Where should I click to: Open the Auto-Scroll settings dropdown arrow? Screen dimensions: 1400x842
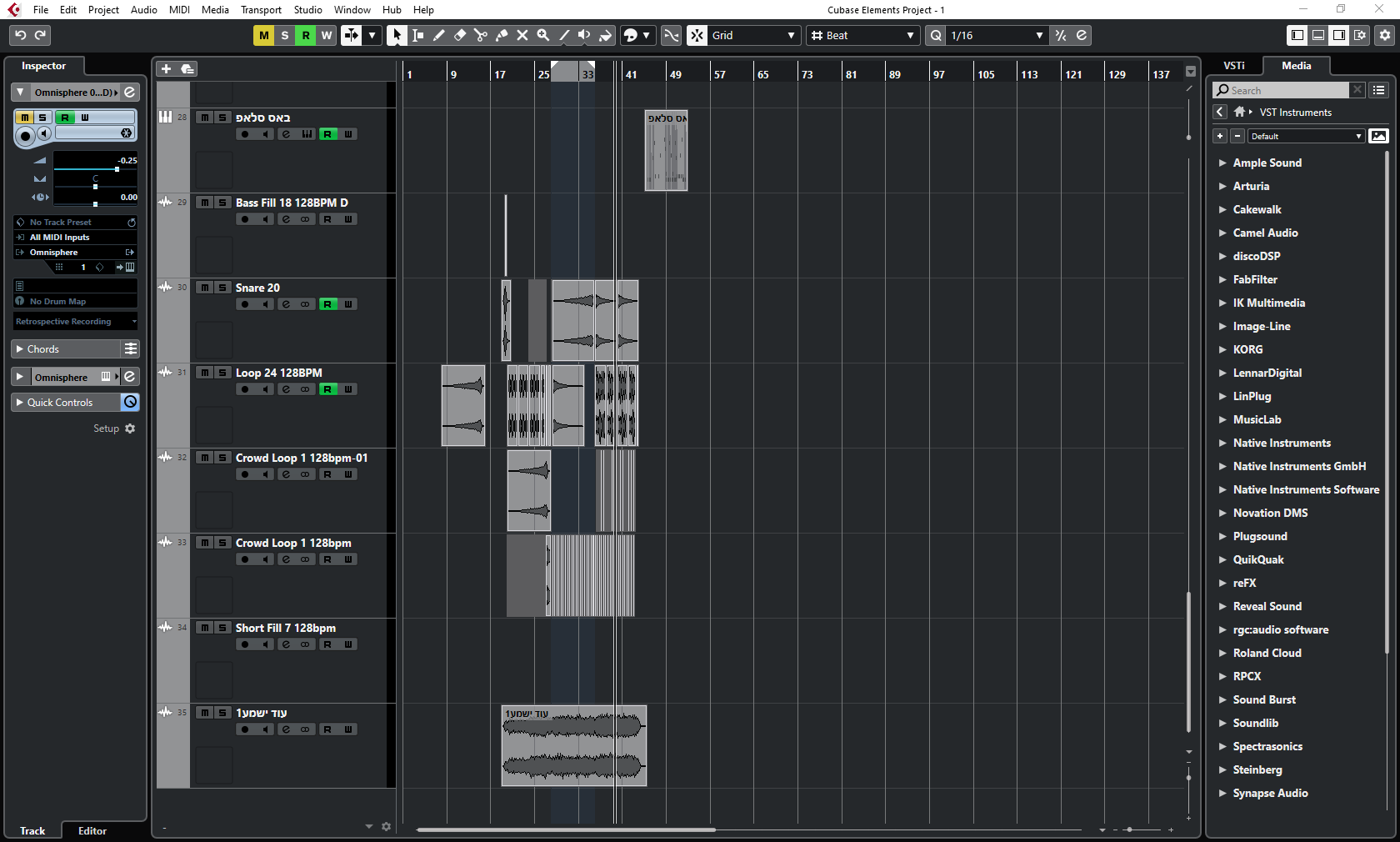[372, 35]
